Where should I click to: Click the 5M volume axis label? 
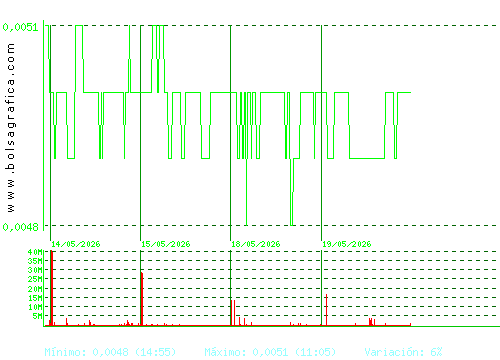pos(37,316)
